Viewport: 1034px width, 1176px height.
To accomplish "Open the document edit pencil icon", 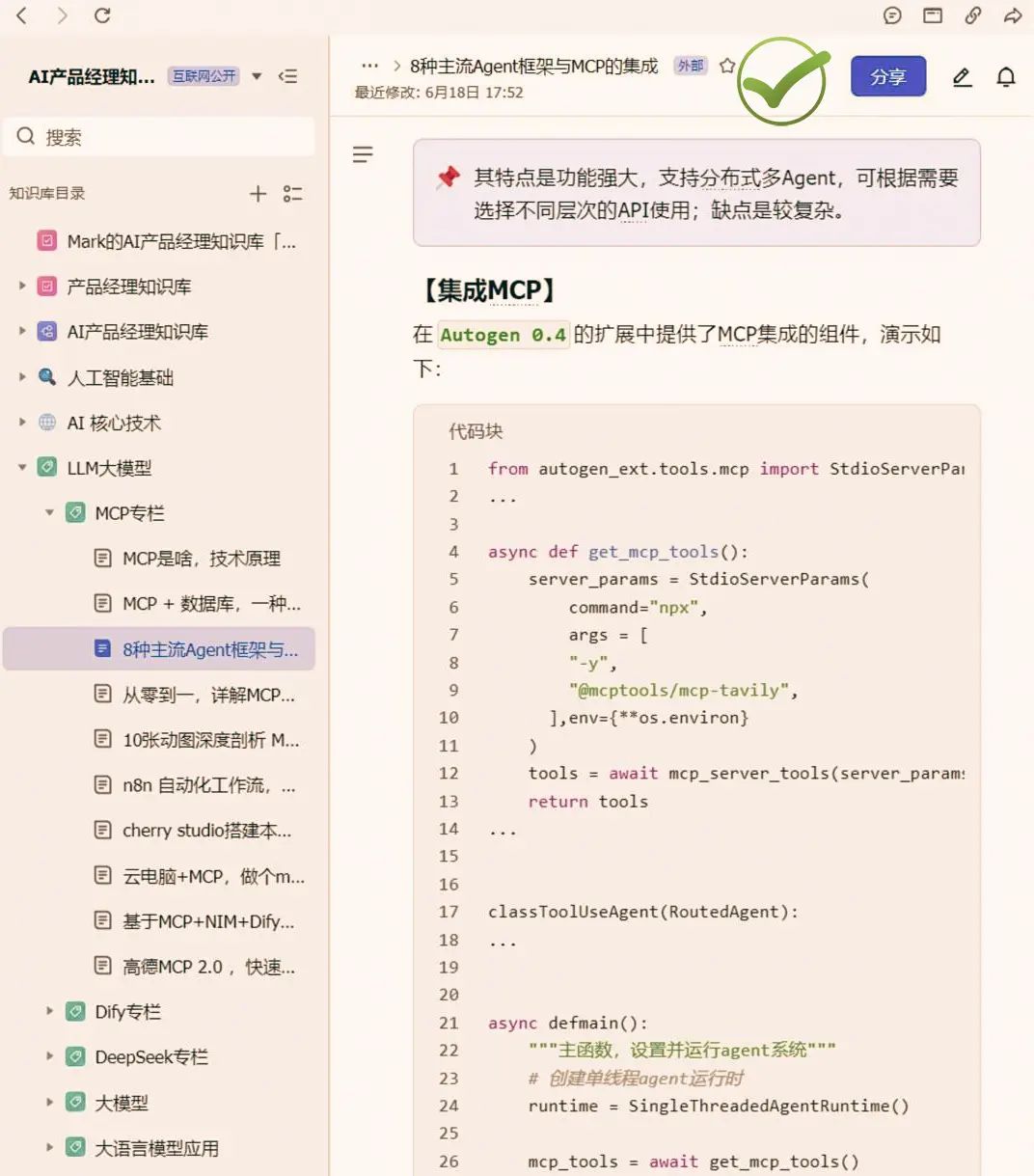I will point(962,77).
